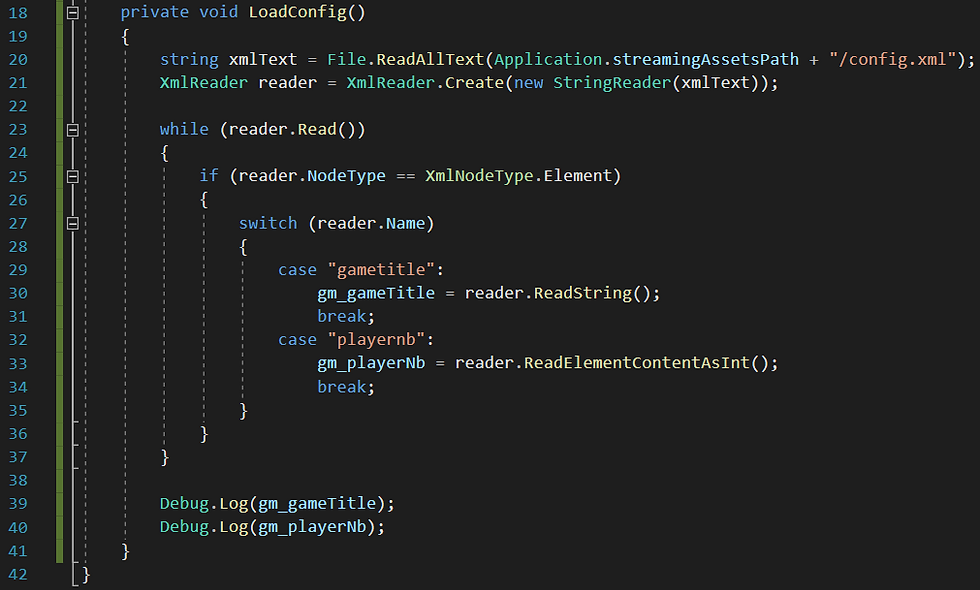Click the XmlReader.Create method call
Viewport: 980px width, 590px height.
point(425,82)
